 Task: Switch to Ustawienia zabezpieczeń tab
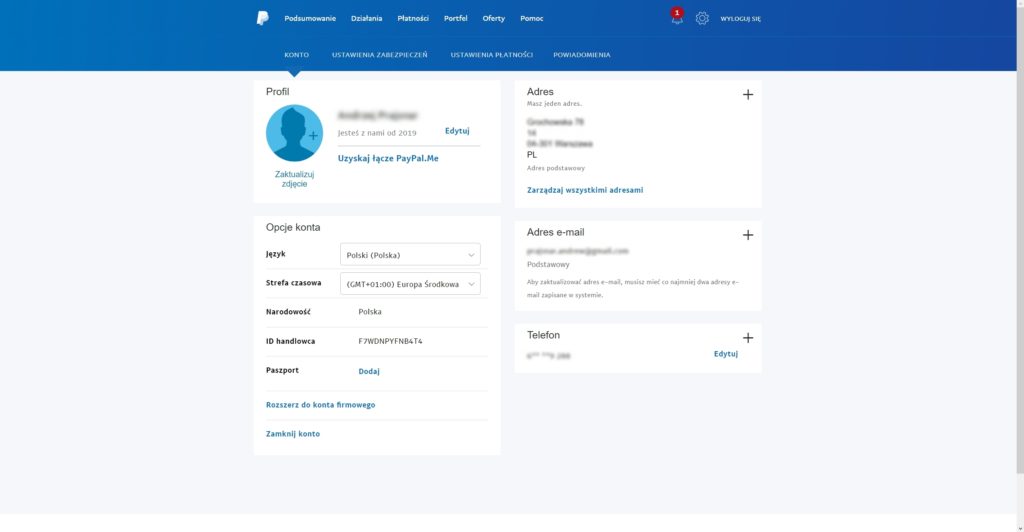point(379,55)
